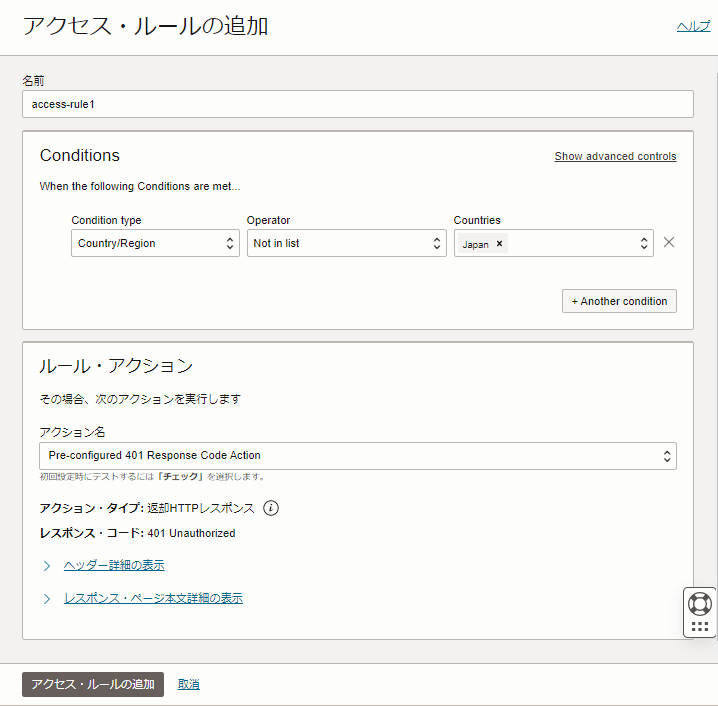The image size is (718, 706).
Task: Add another condition with + Another condition
Action: coord(619,301)
